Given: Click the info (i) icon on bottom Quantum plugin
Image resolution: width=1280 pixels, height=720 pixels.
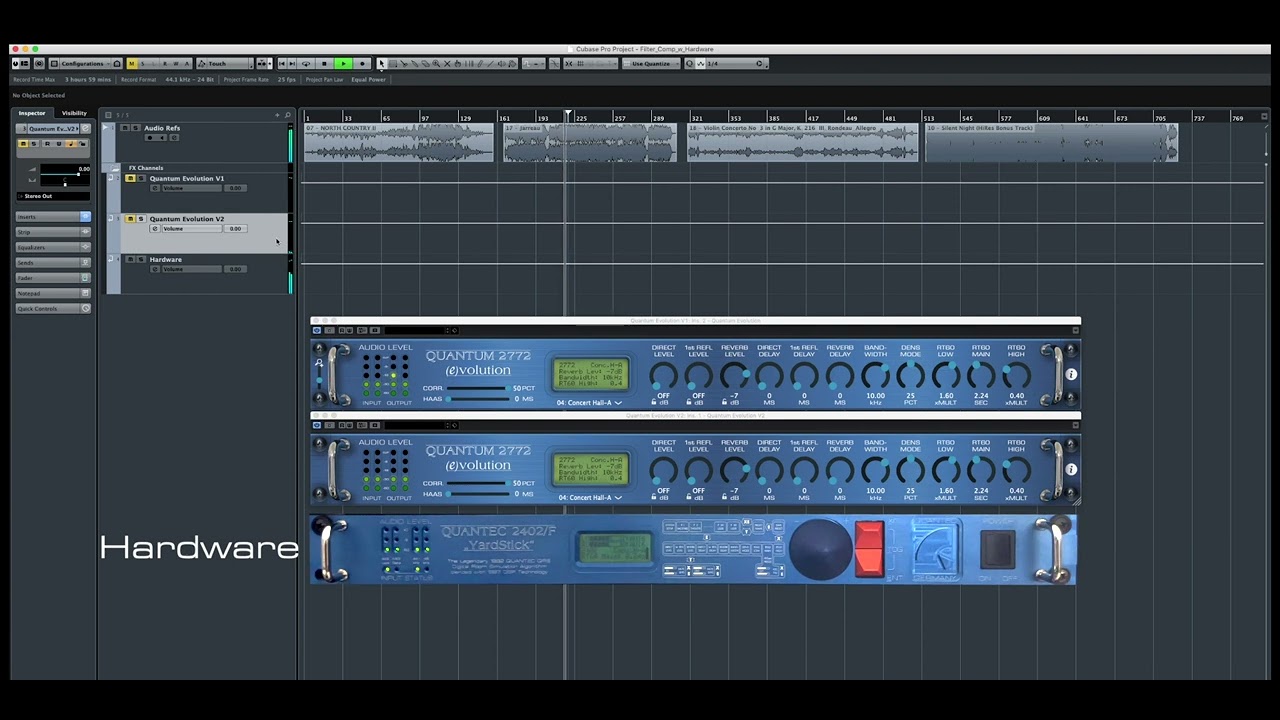Looking at the screenshot, I should [1071, 469].
